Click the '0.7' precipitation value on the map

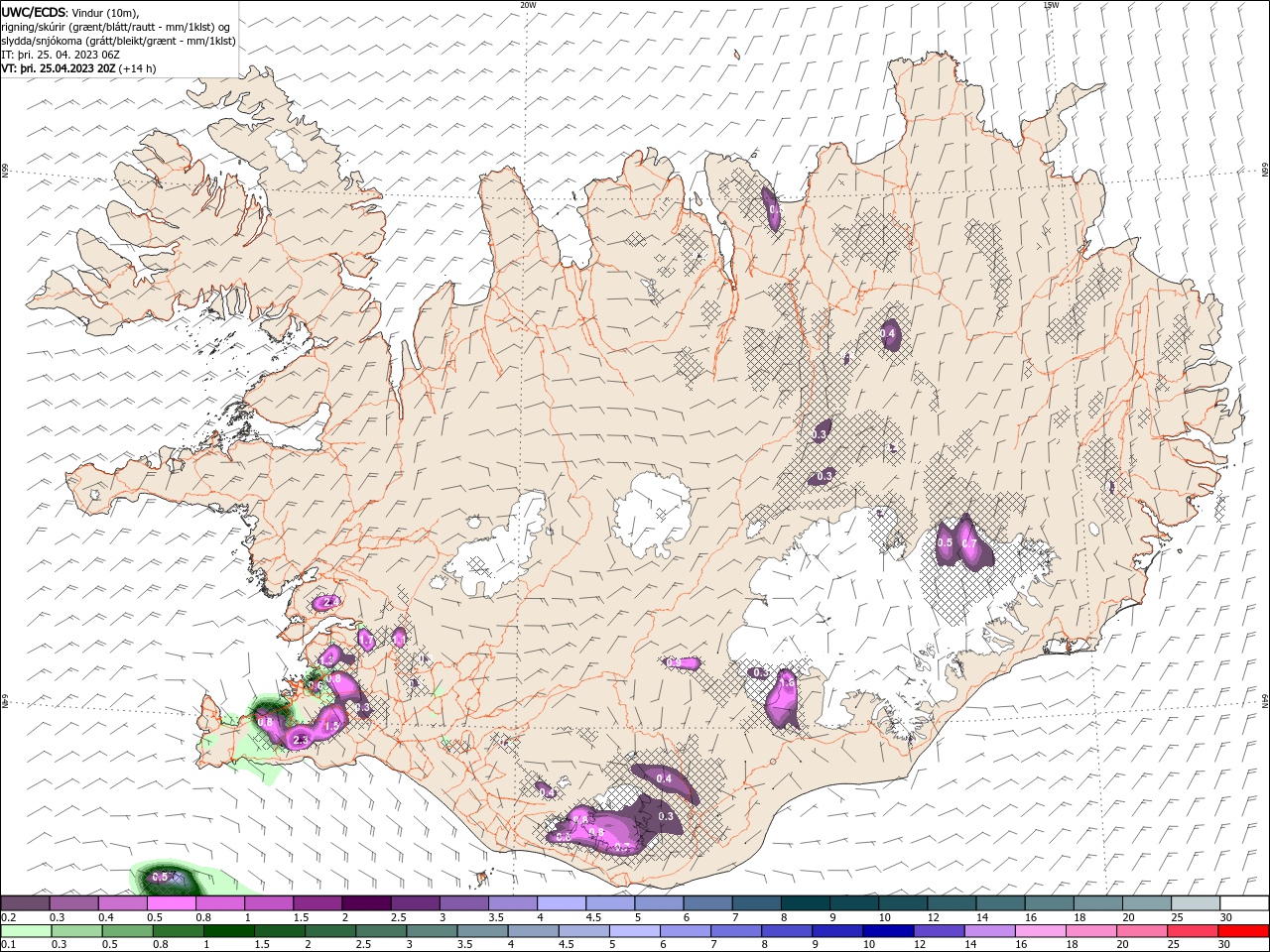pyautogui.click(x=969, y=543)
